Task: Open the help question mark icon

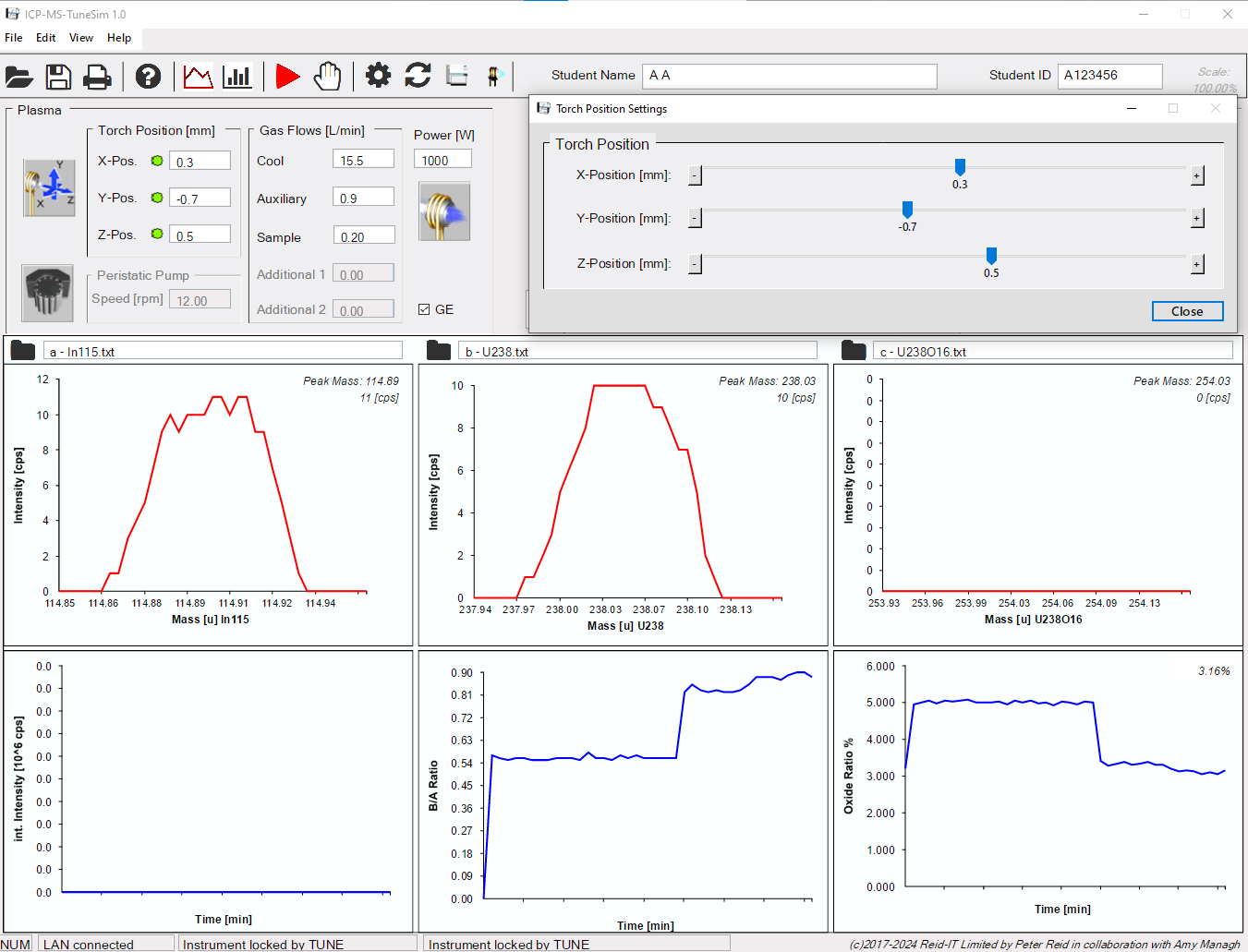Action: pyautogui.click(x=148, y=77)
